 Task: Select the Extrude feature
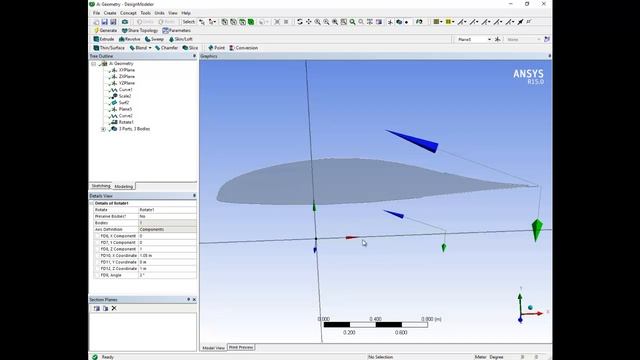click(104, 39)
